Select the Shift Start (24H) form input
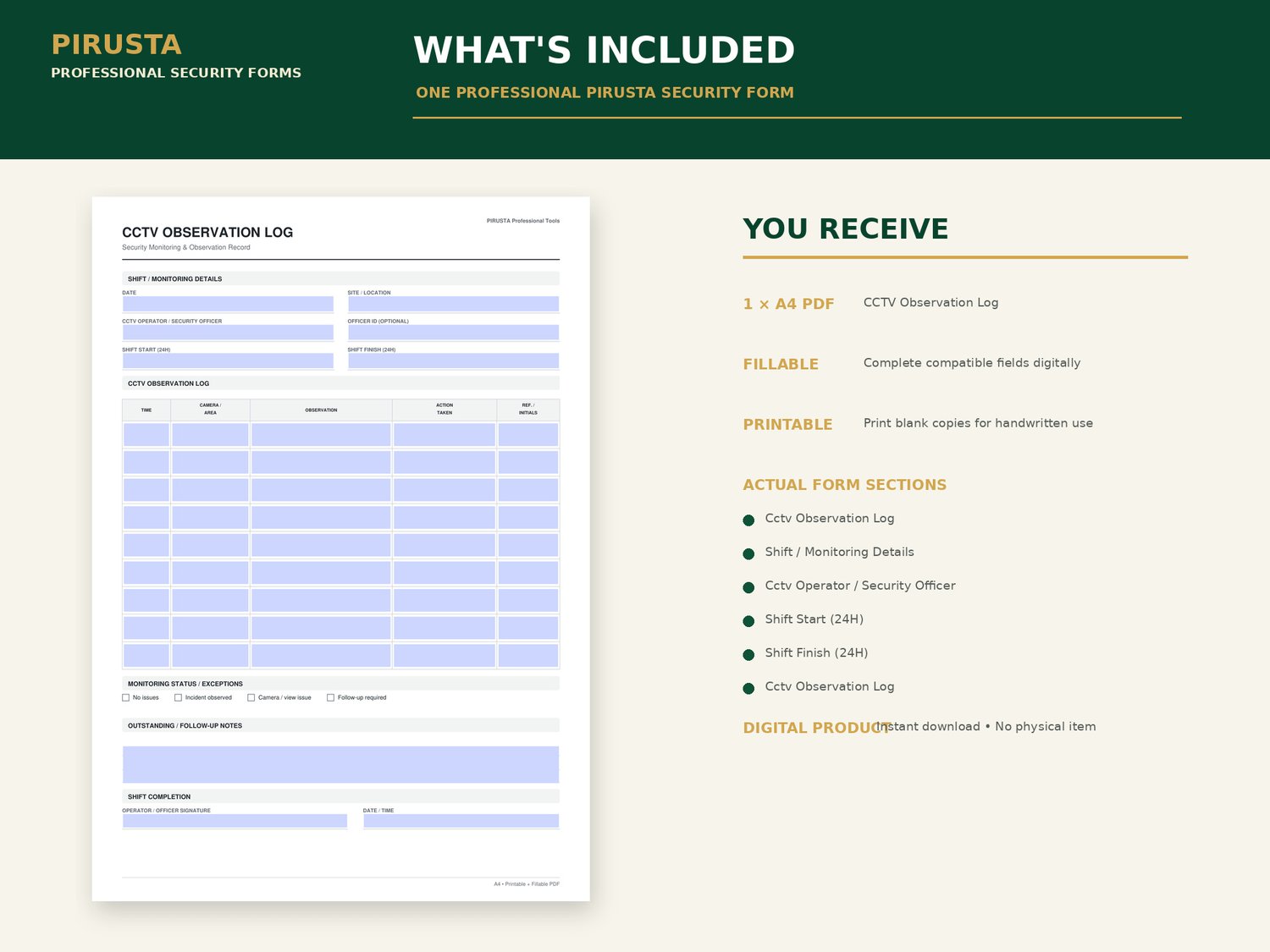 [x=228, y=360]
